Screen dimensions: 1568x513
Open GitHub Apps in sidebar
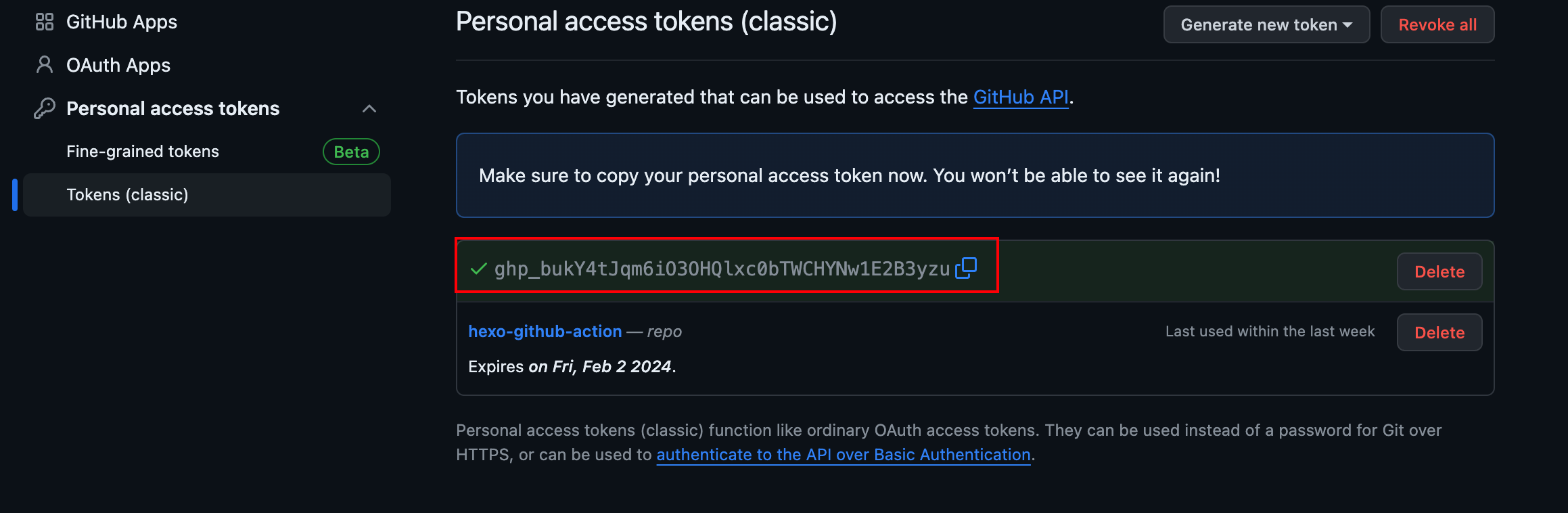click(x=122, y=22)
